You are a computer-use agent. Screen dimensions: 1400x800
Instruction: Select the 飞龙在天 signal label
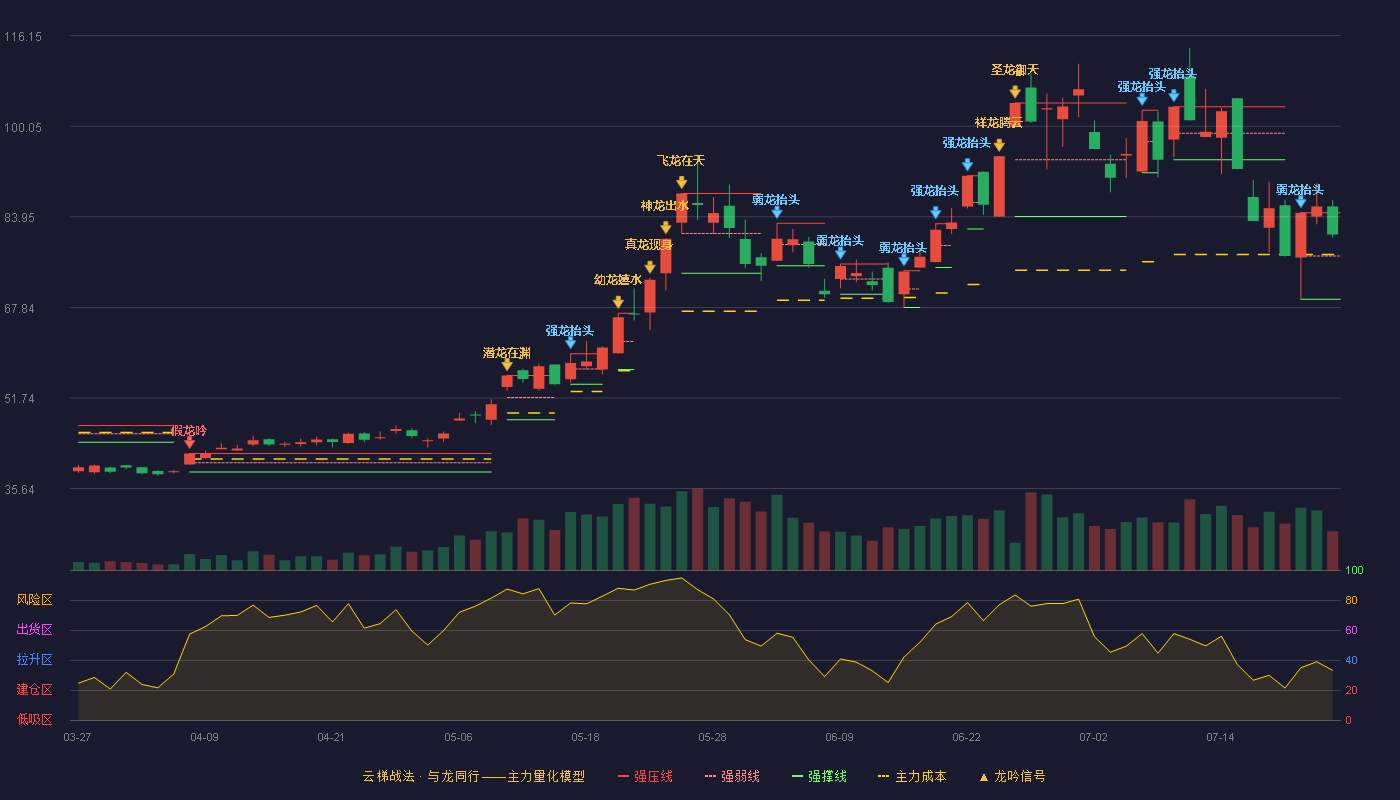pyautogui.click(x=681, y=161)
